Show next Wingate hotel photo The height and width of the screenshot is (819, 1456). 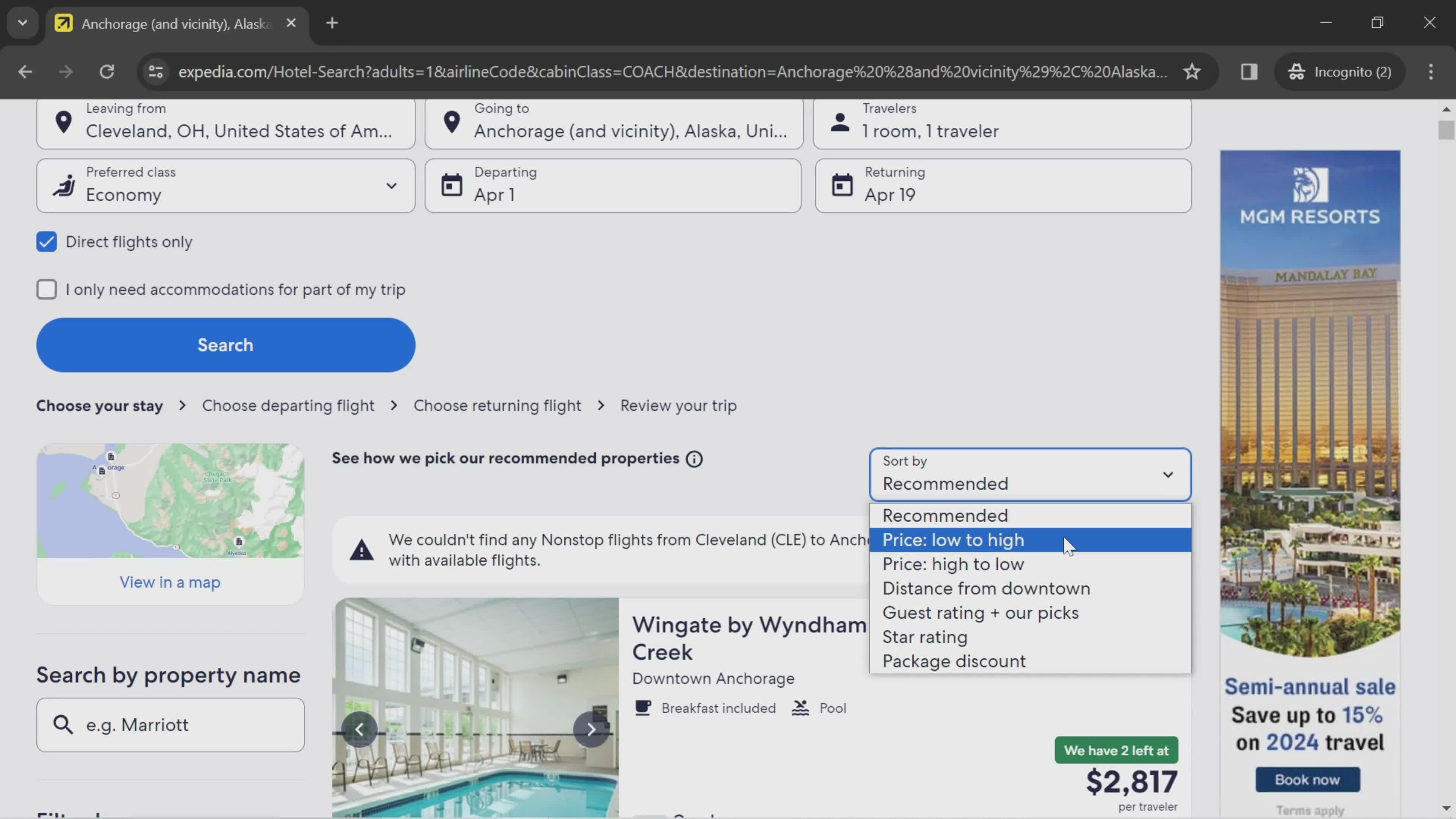tap(591, 730)
